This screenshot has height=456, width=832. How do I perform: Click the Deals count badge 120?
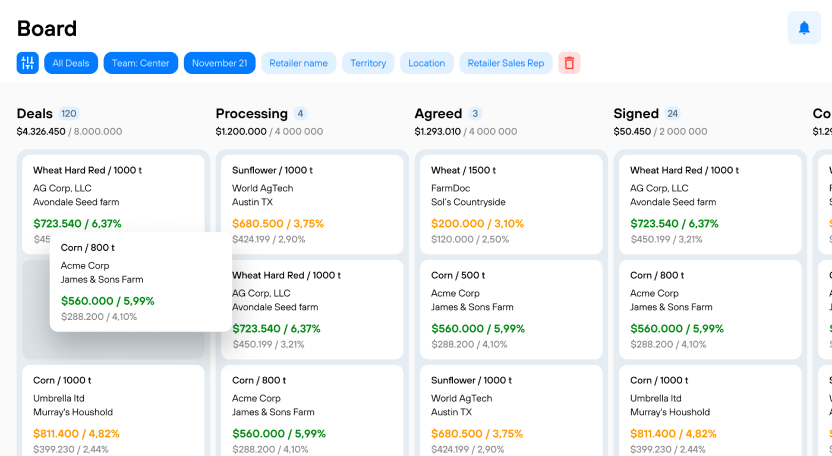(69, 114)
